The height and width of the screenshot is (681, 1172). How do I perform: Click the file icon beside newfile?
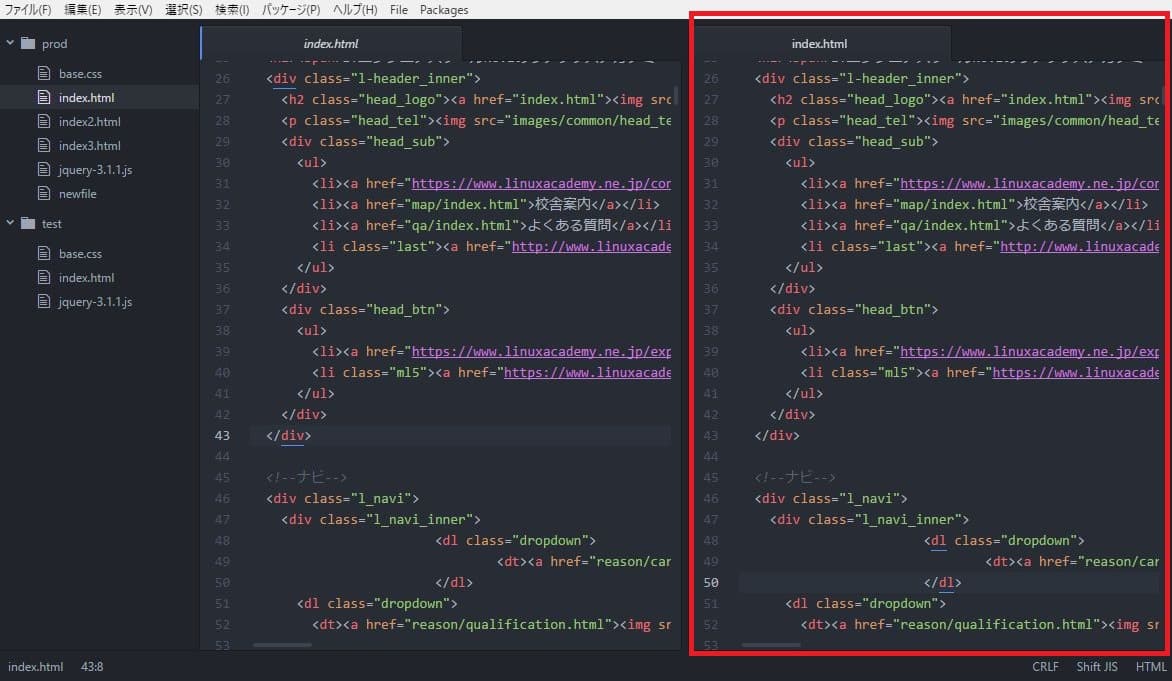coord(43,194)
